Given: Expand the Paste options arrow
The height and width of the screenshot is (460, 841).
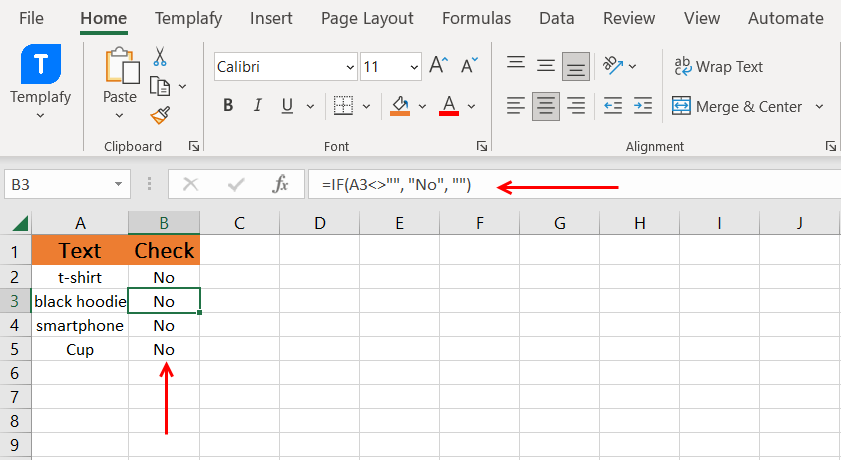Looking at the screenshot, I should [120, 115].
